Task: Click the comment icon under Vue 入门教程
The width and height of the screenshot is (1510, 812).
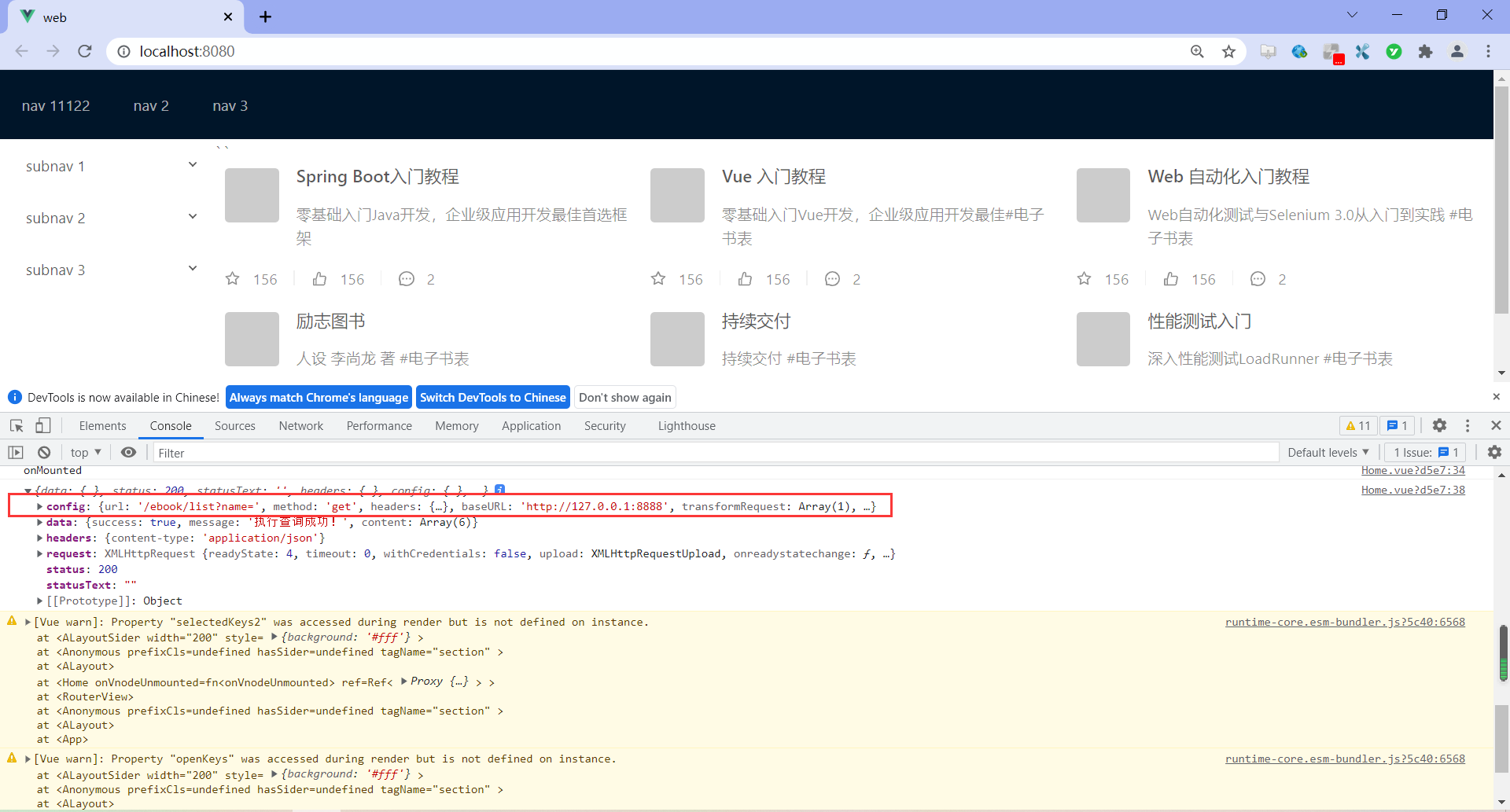Action: coord(832,278)
